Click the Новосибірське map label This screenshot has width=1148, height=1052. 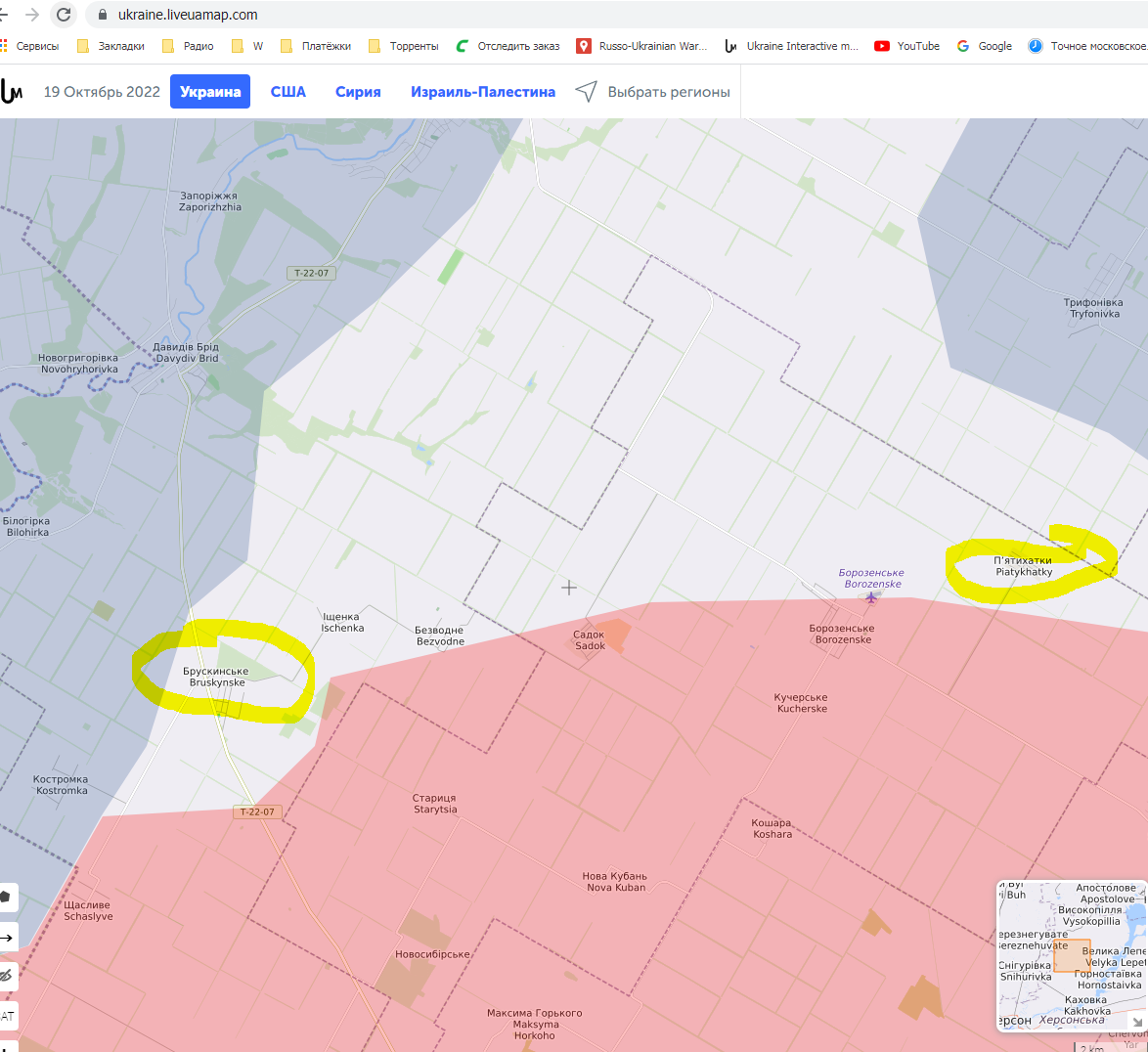(432, 954)
